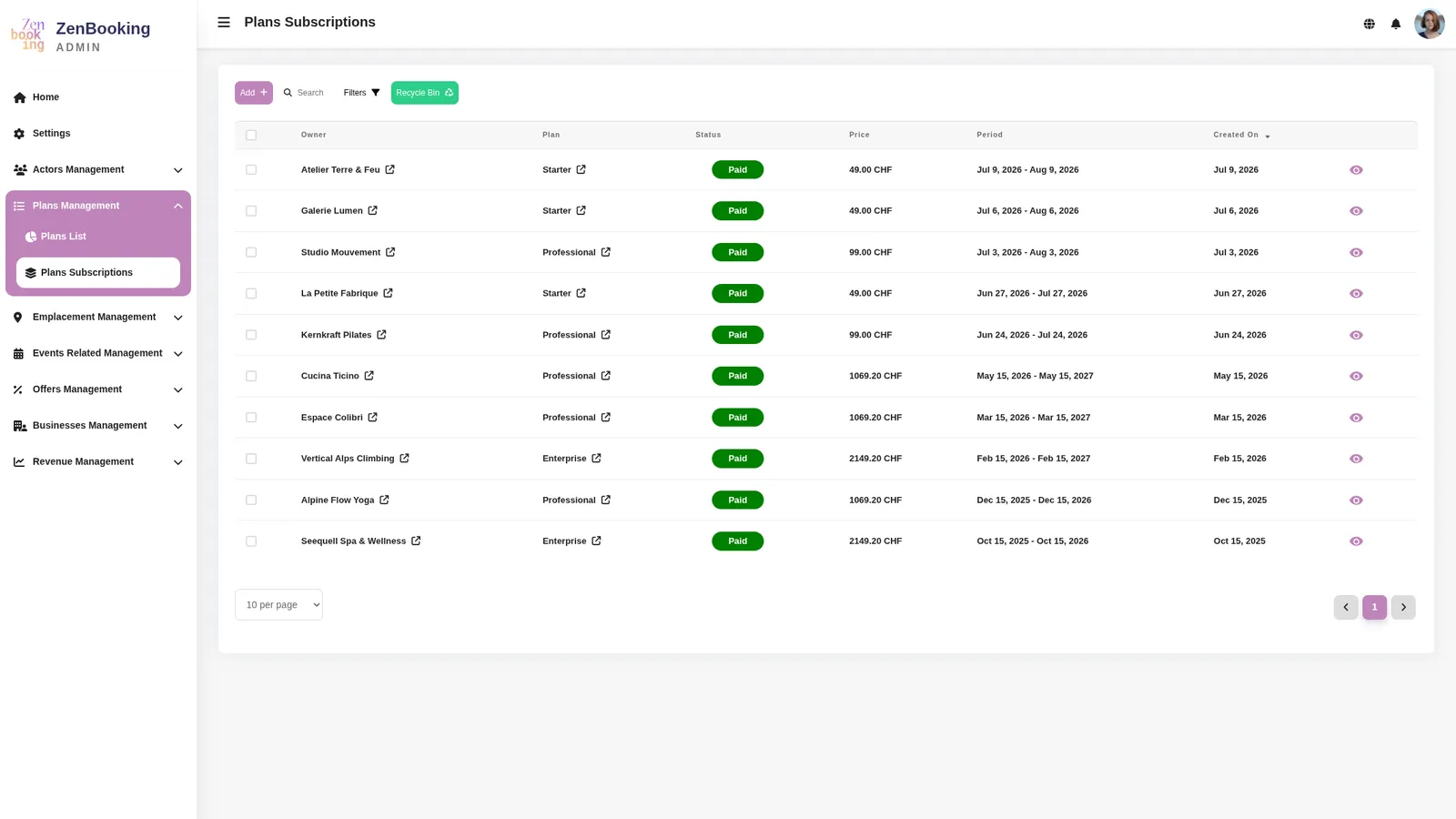The width and height of the screenshot is (1456, 819).
Task: Collapse Plans Management section
Action: tap(98, 206)
